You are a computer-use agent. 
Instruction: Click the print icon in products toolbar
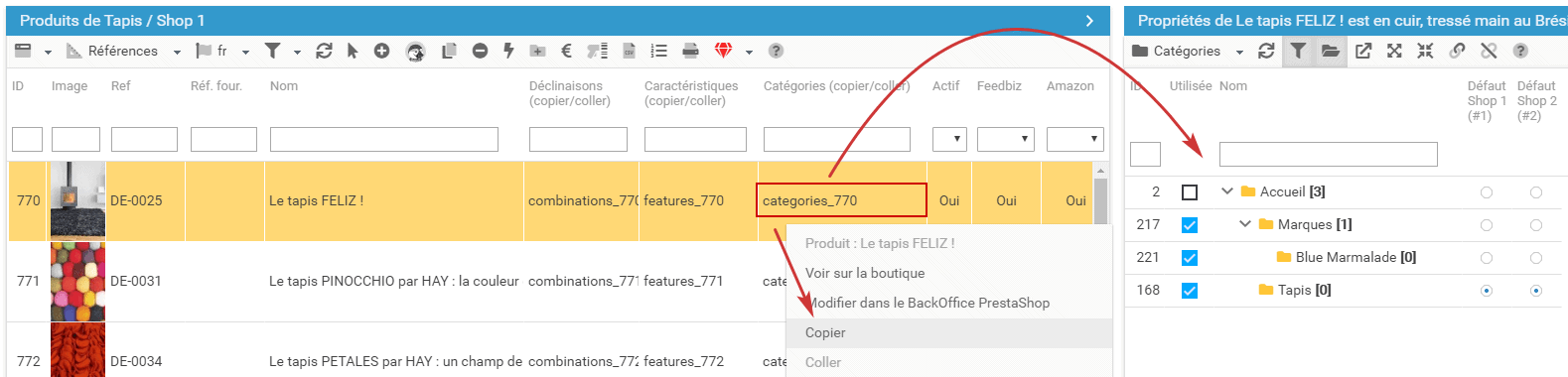pyautogui.click(x=690, y=51)
